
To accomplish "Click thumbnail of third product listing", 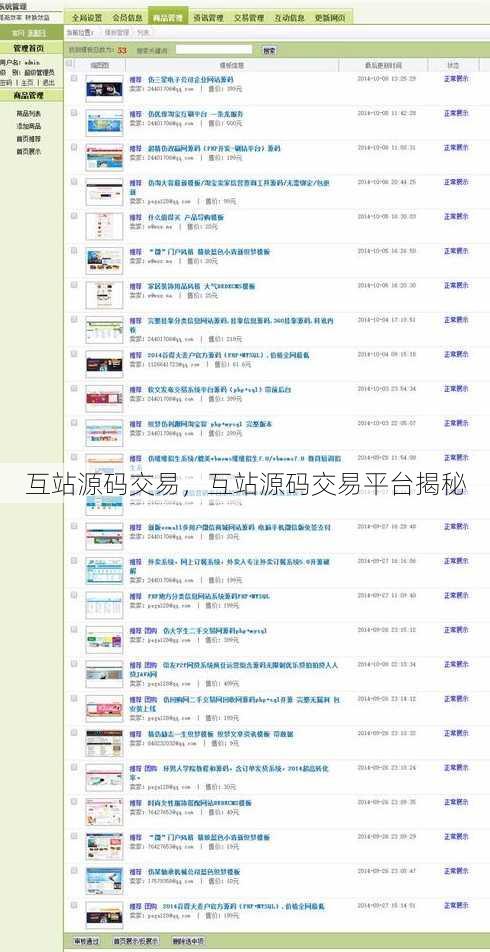I will tap(104, 156).
